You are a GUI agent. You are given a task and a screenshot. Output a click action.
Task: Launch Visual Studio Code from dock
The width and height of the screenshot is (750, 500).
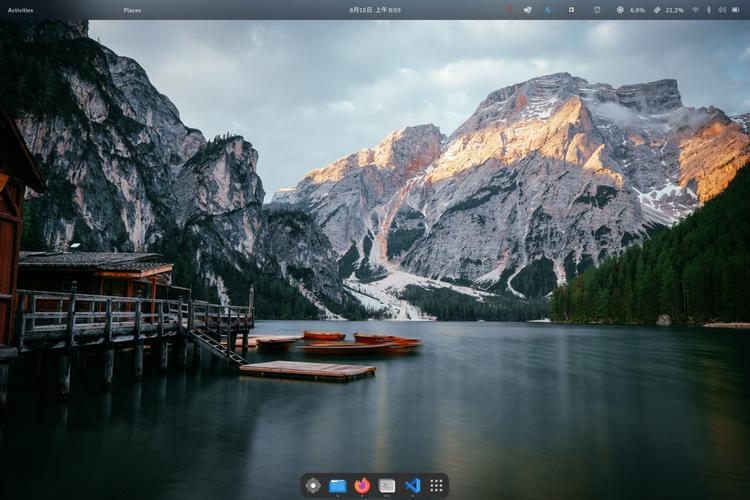pos(412,485)
